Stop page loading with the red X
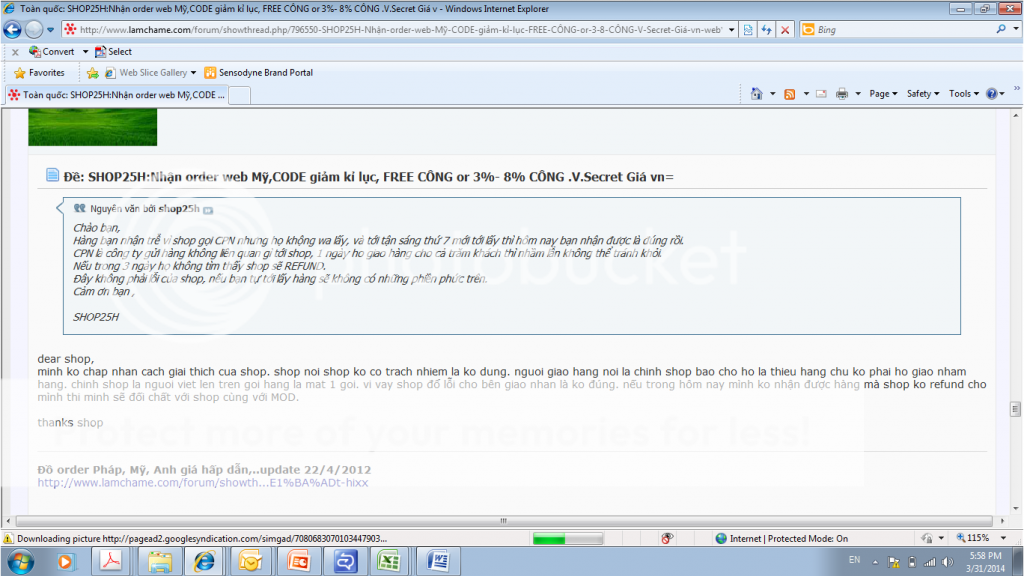Viewport: 1024px width, 576px height. [784, 30]
